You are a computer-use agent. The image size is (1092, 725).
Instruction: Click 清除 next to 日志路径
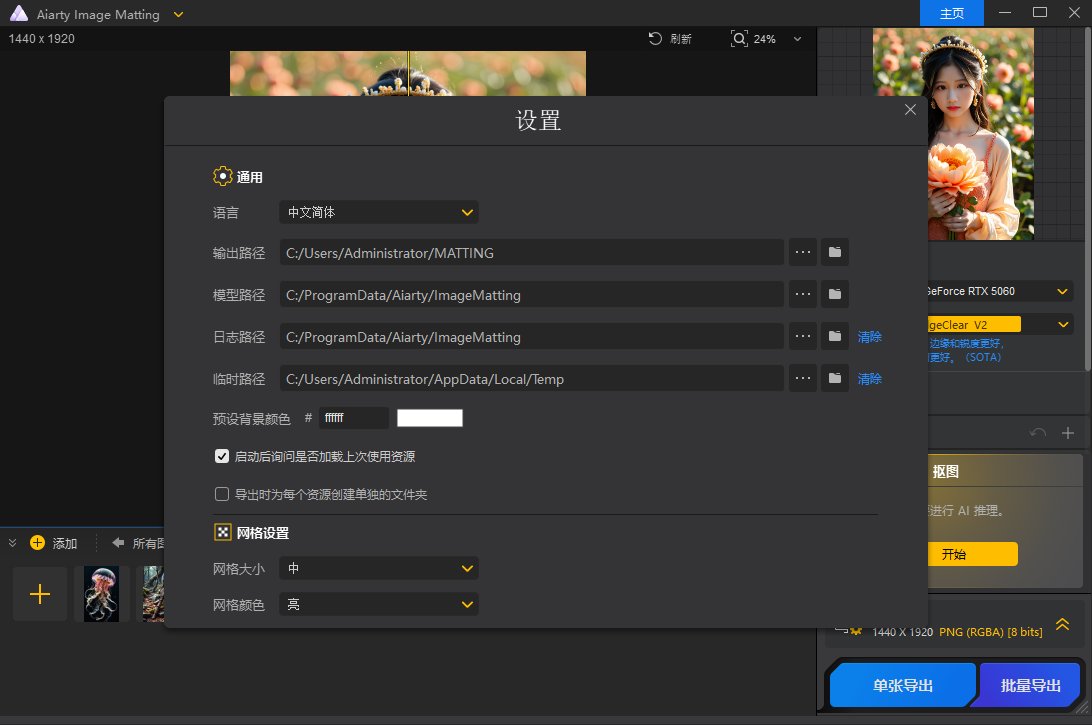[869, 336]
